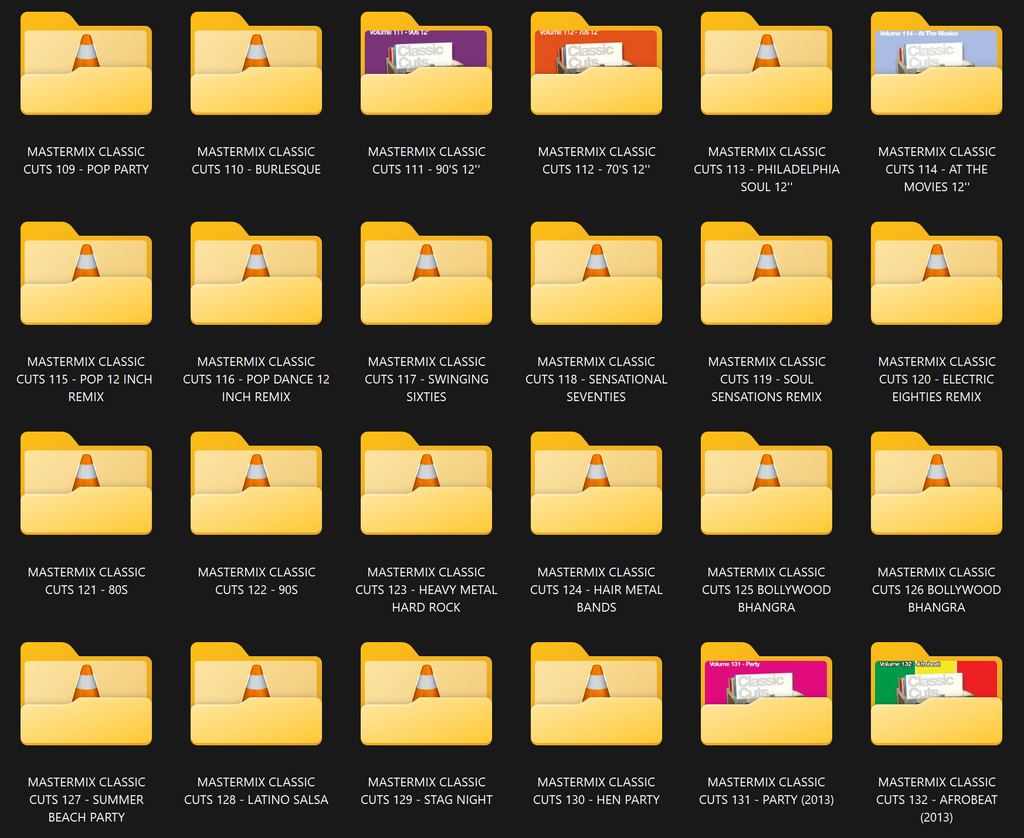Select the 128 Latino Salsa folder icon
The height and width of the screenshot is (838, 1024).
pyautogui.click(x=256, y=694)
